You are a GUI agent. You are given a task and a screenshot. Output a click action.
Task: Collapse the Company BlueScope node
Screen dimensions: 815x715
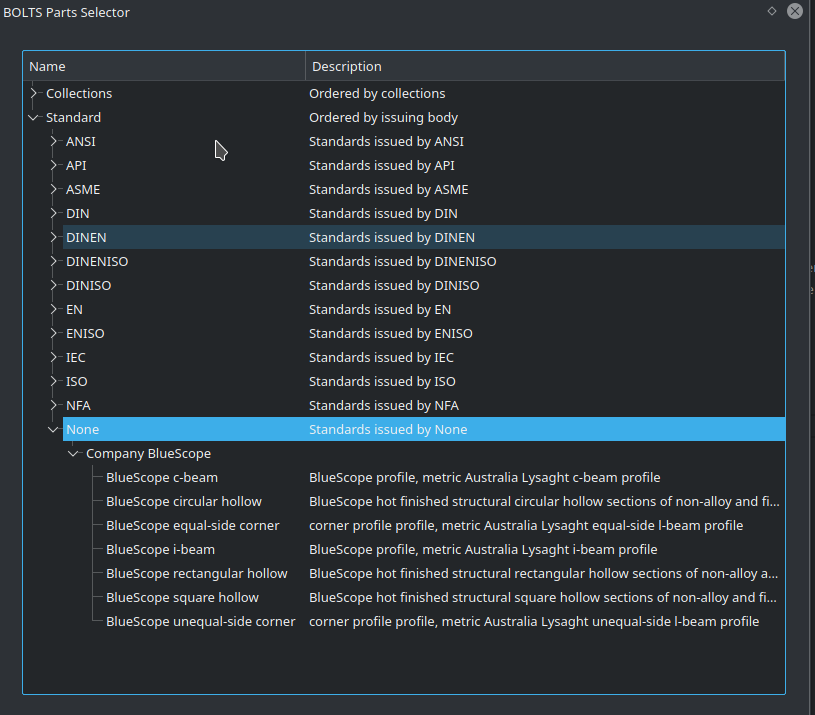73,454
